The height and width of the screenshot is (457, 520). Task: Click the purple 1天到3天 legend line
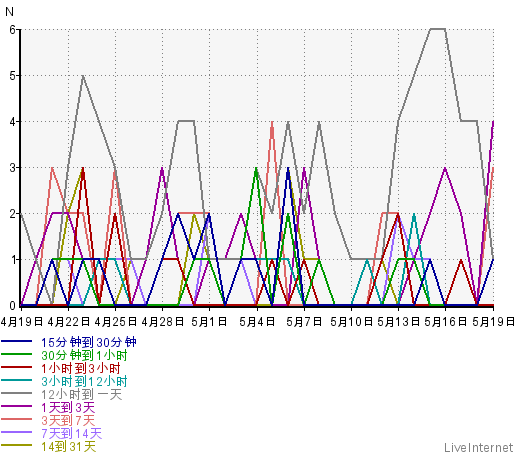tap(16, 406)
